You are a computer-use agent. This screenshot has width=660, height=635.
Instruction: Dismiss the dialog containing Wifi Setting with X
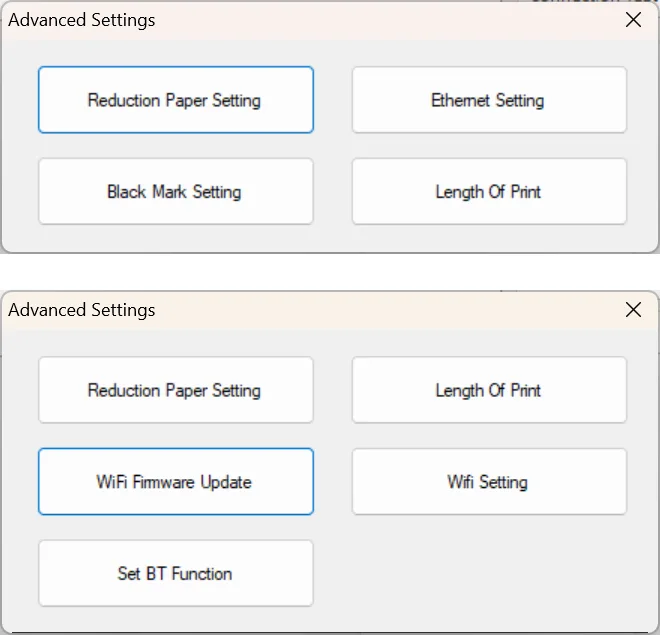click(x=633, y=310)
